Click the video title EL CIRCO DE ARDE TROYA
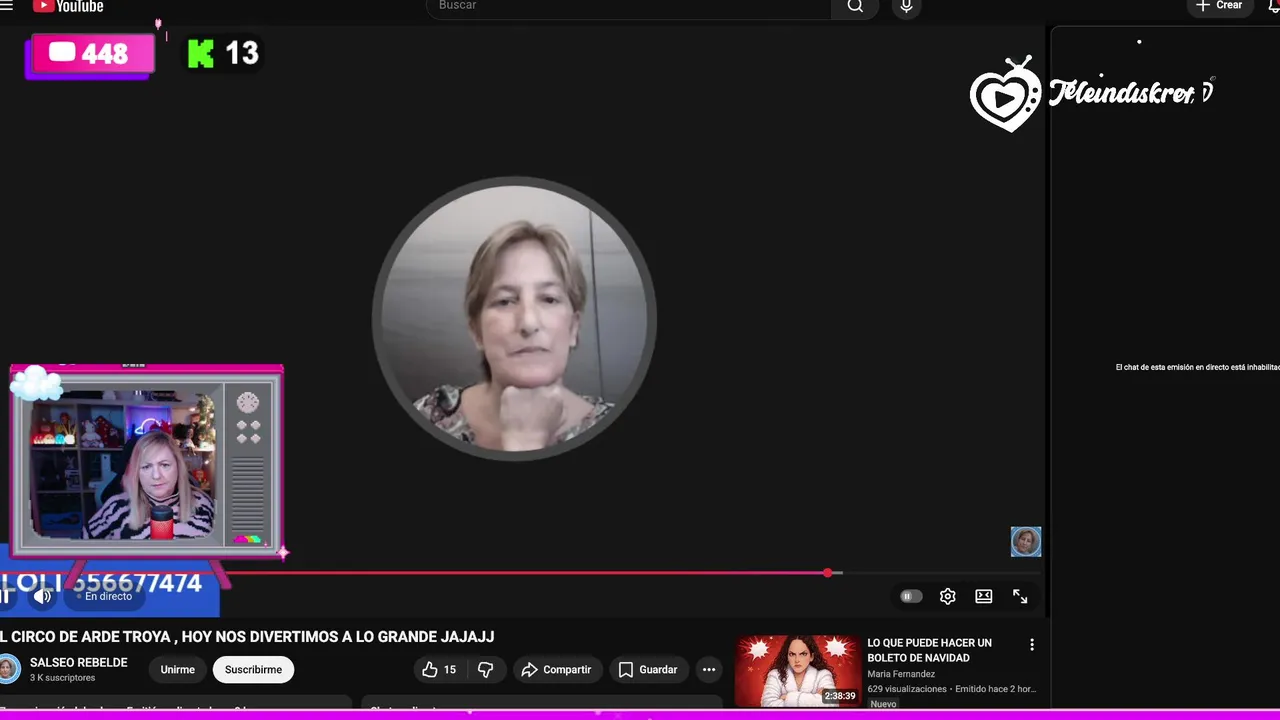The width and height of the screenshot is (1280, 720). pos(247,637)
